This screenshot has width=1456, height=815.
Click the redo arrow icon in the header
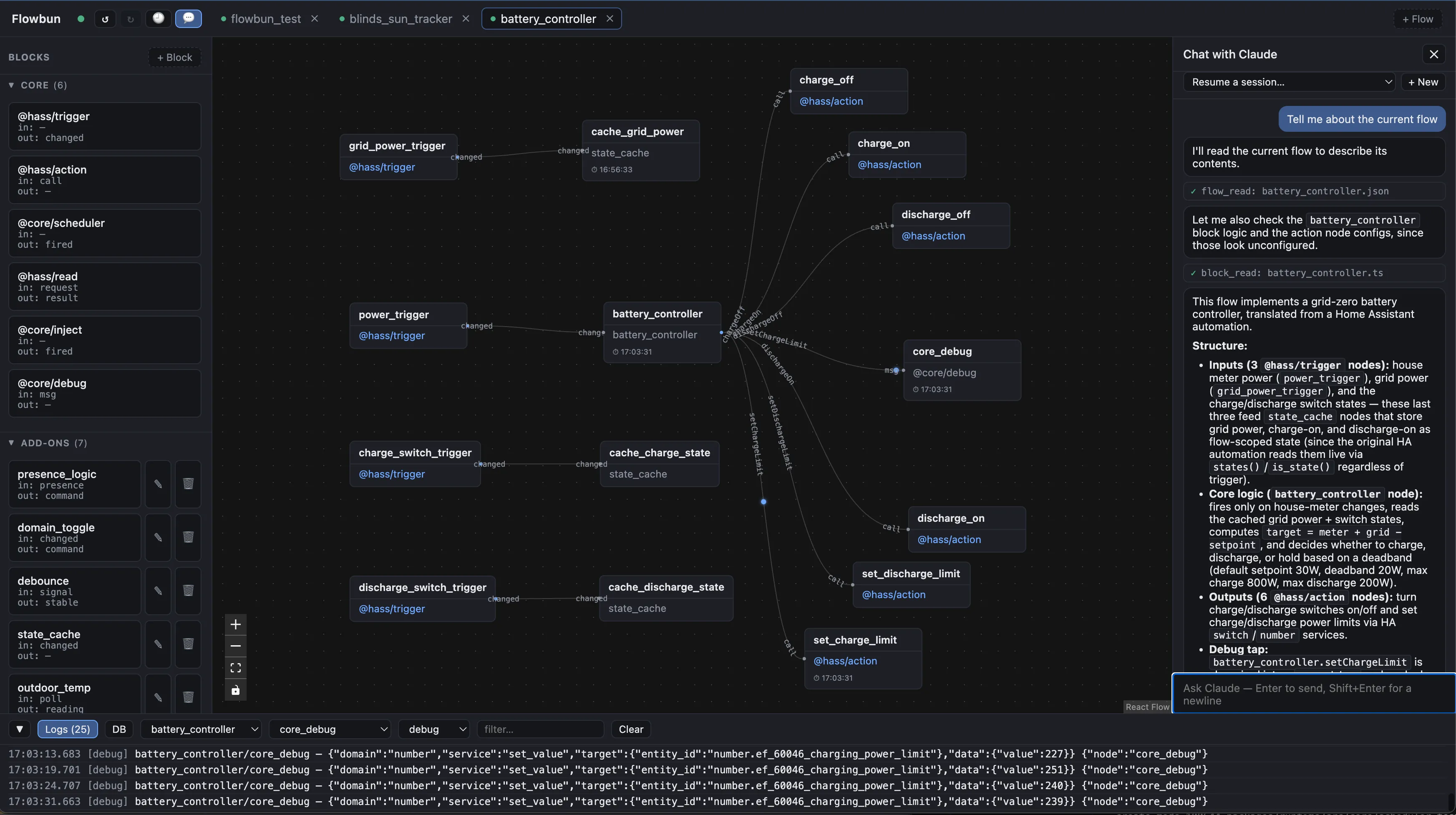click(x=131, y=19)
